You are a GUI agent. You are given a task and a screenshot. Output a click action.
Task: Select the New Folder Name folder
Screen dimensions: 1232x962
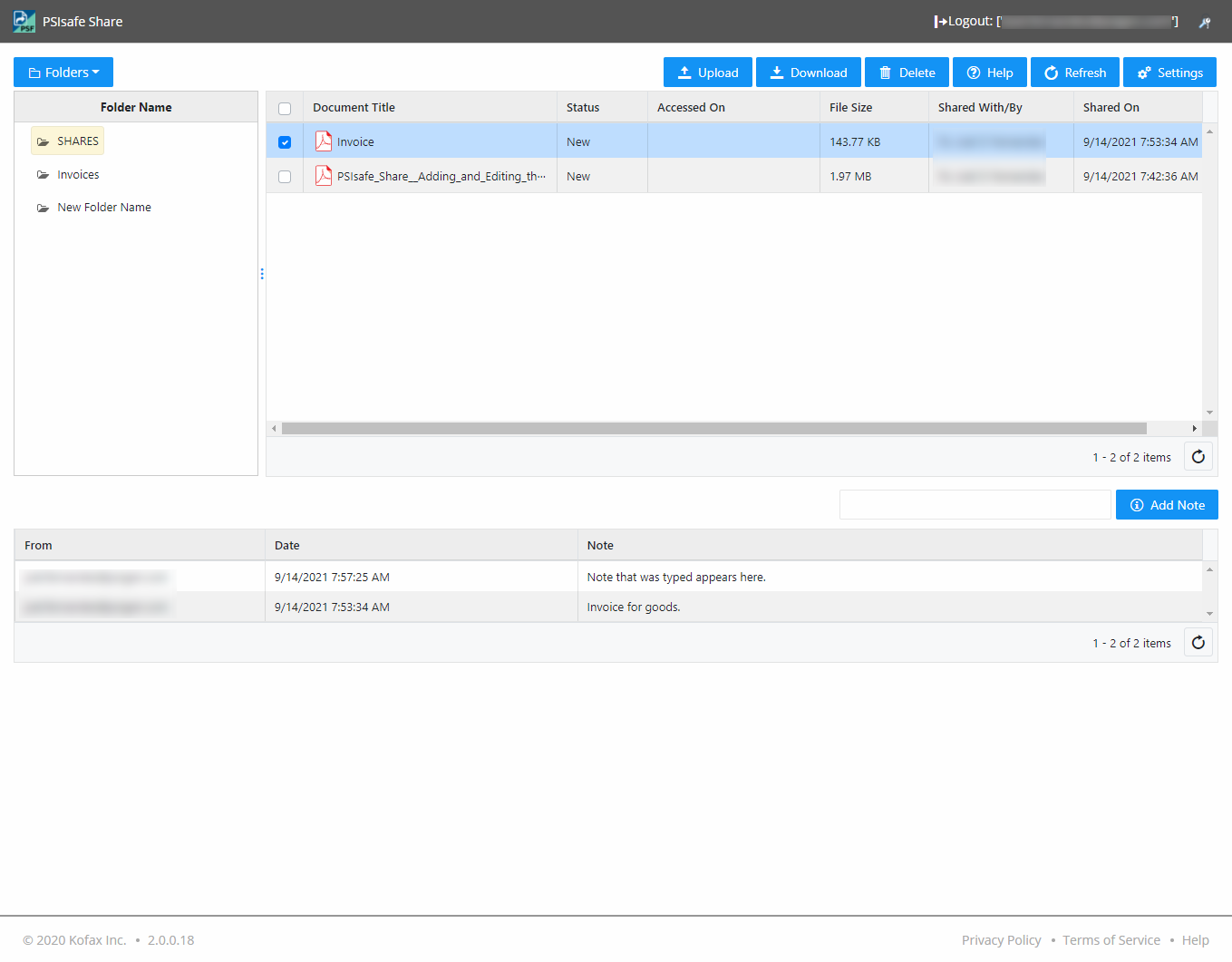pos(104,208)
